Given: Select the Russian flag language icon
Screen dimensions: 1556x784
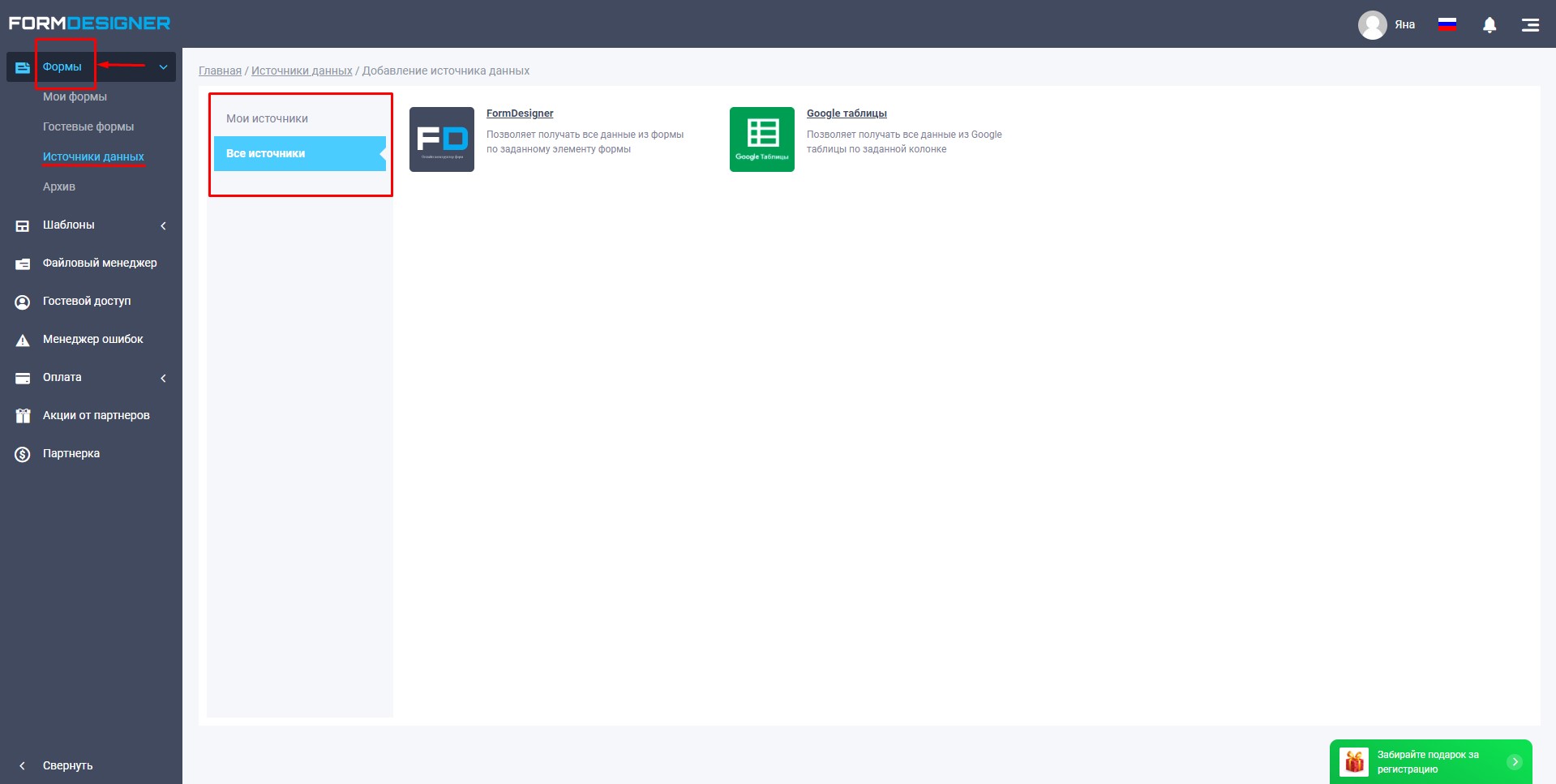Looking at the screenshot, I should [1447, 24].
